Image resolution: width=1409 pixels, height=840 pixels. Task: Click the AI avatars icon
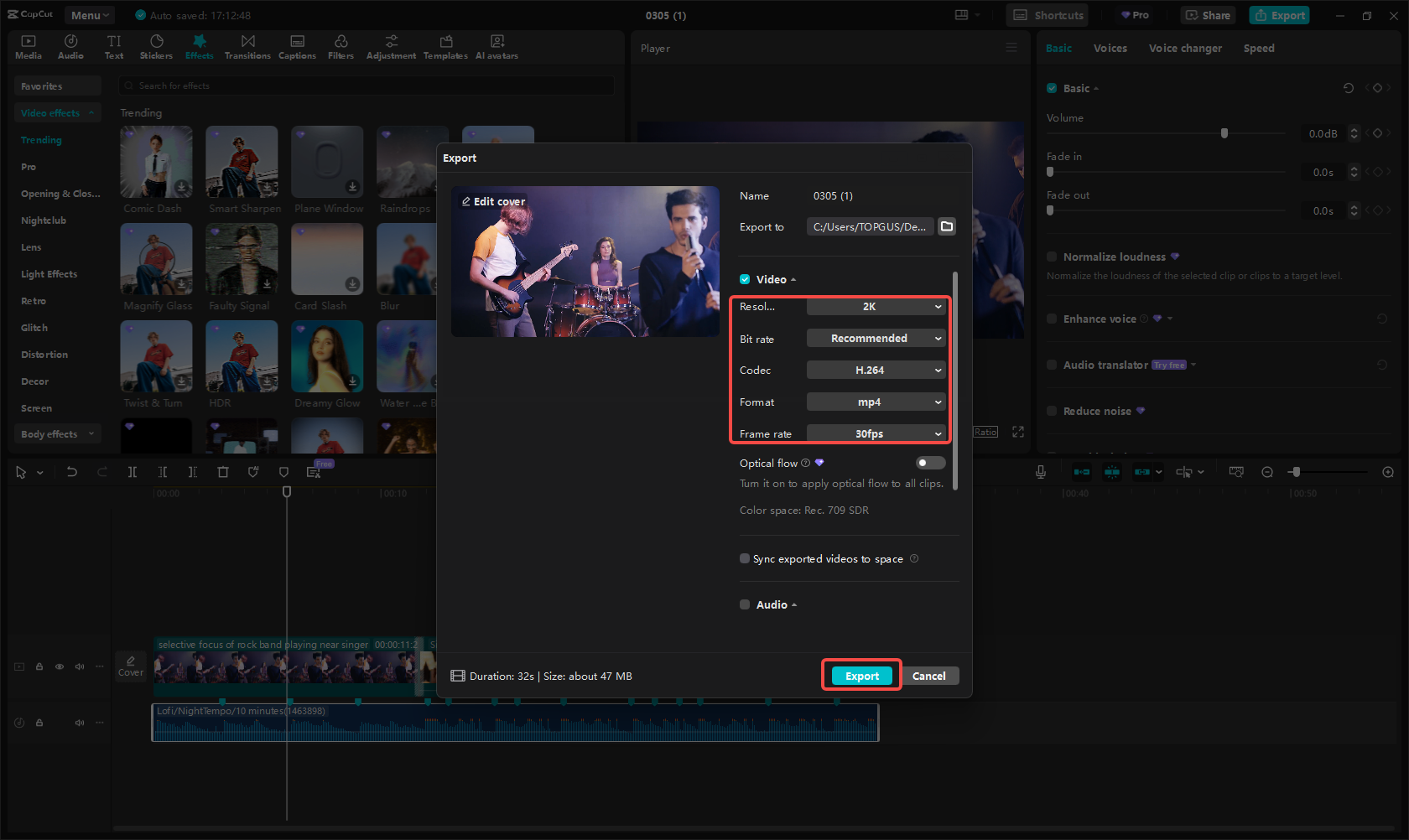pyautogui.click(x=497, y=45)
